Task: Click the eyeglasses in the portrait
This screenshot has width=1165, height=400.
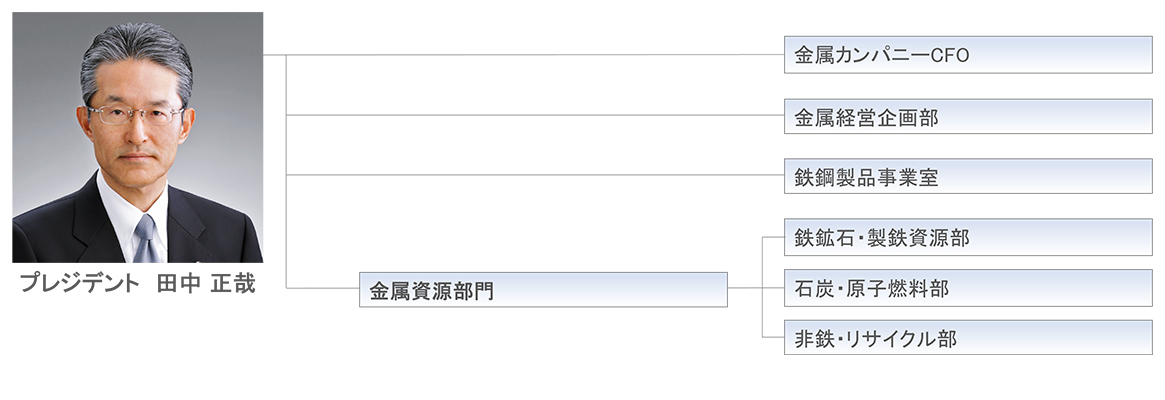Action: point(135,114)
